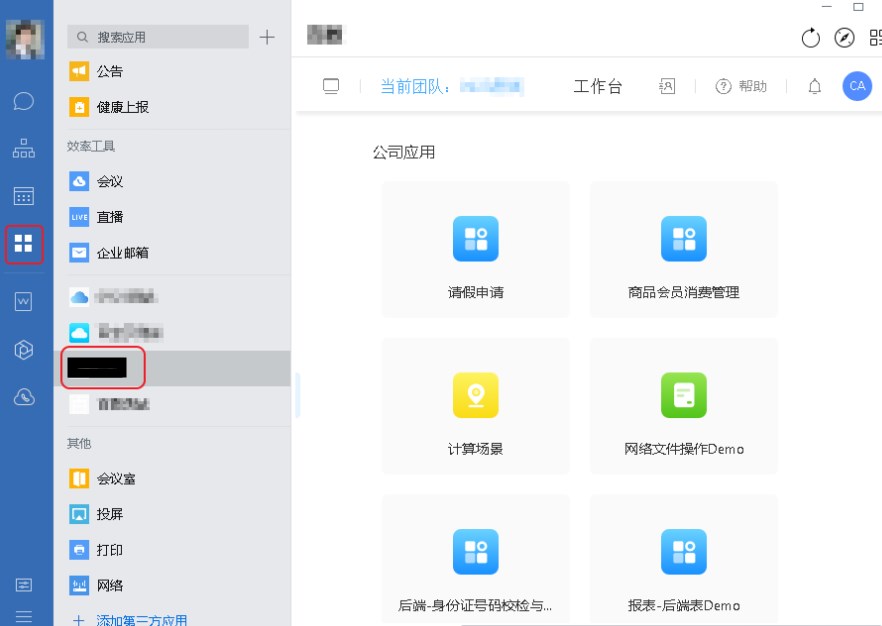Select the workbench apps grid icon
The height and width of the screenshot is (626, 882).
(x=24, y=243)
